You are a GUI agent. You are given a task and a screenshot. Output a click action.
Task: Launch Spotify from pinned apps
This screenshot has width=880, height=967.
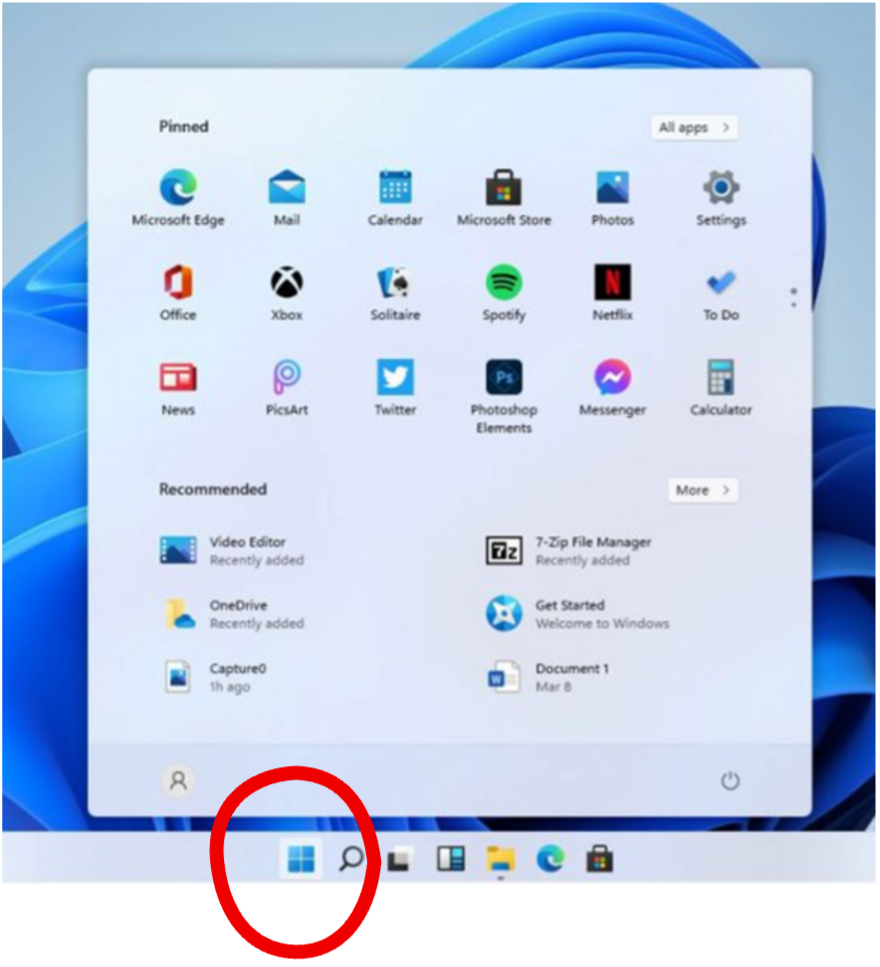[504, 283]
